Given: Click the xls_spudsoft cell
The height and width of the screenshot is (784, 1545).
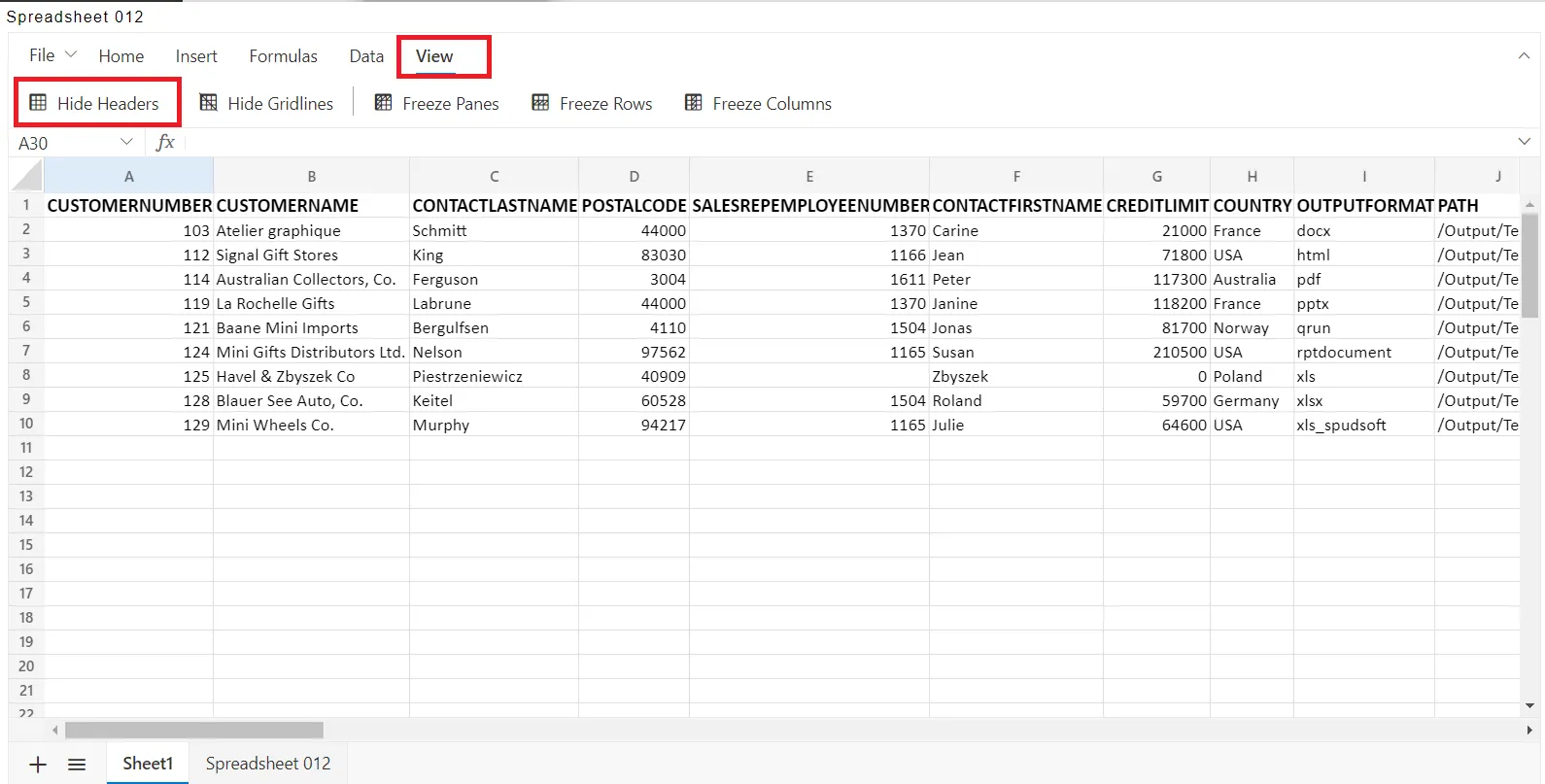Looking at the screenshot, I should point(1364,425).
